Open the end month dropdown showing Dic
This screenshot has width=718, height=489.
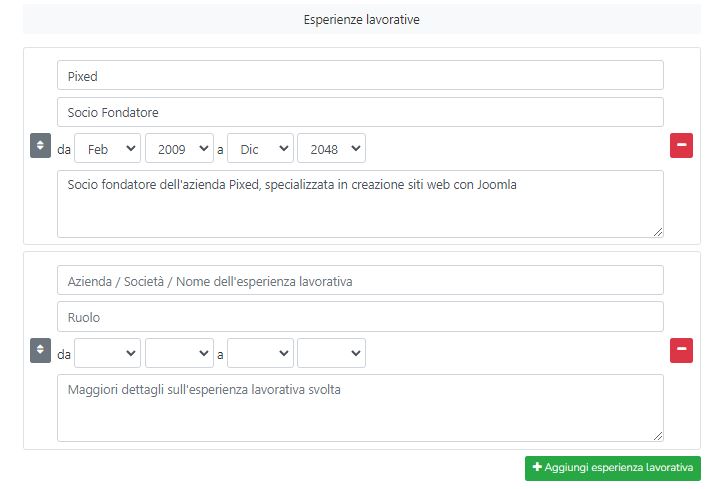pos(261,148)
